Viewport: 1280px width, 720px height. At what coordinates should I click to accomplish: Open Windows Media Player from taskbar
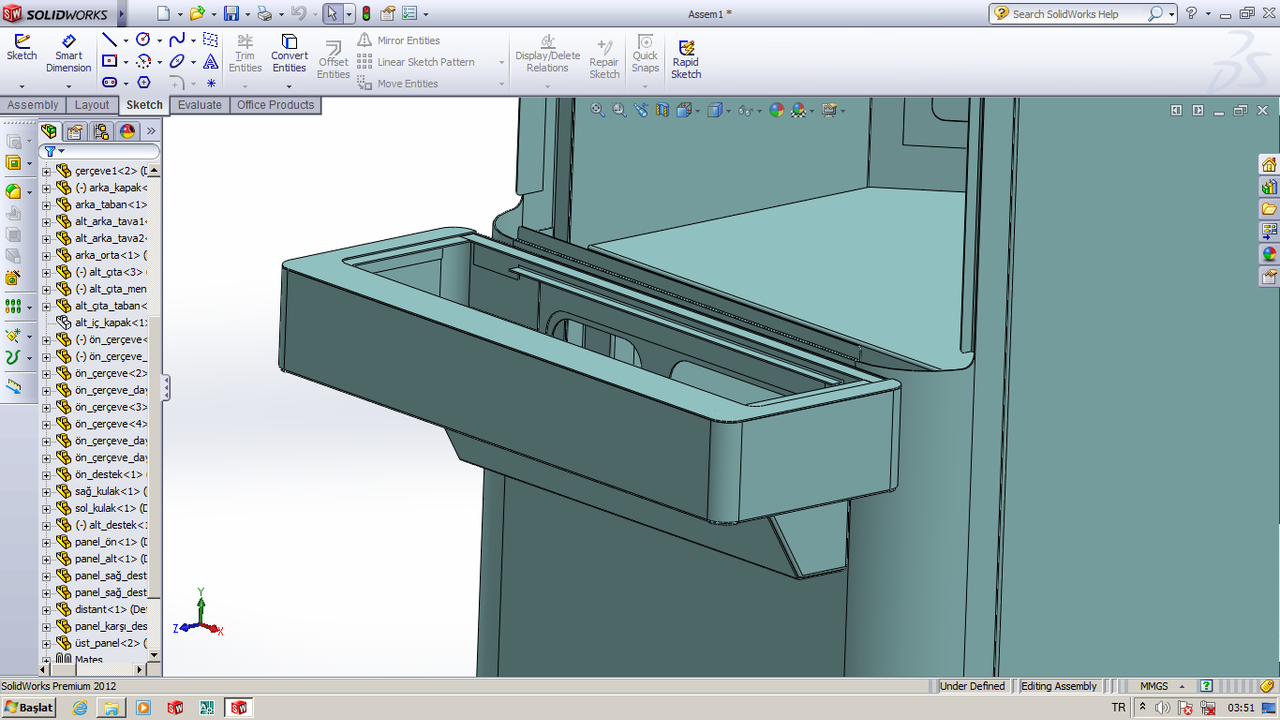pos(143,708)
